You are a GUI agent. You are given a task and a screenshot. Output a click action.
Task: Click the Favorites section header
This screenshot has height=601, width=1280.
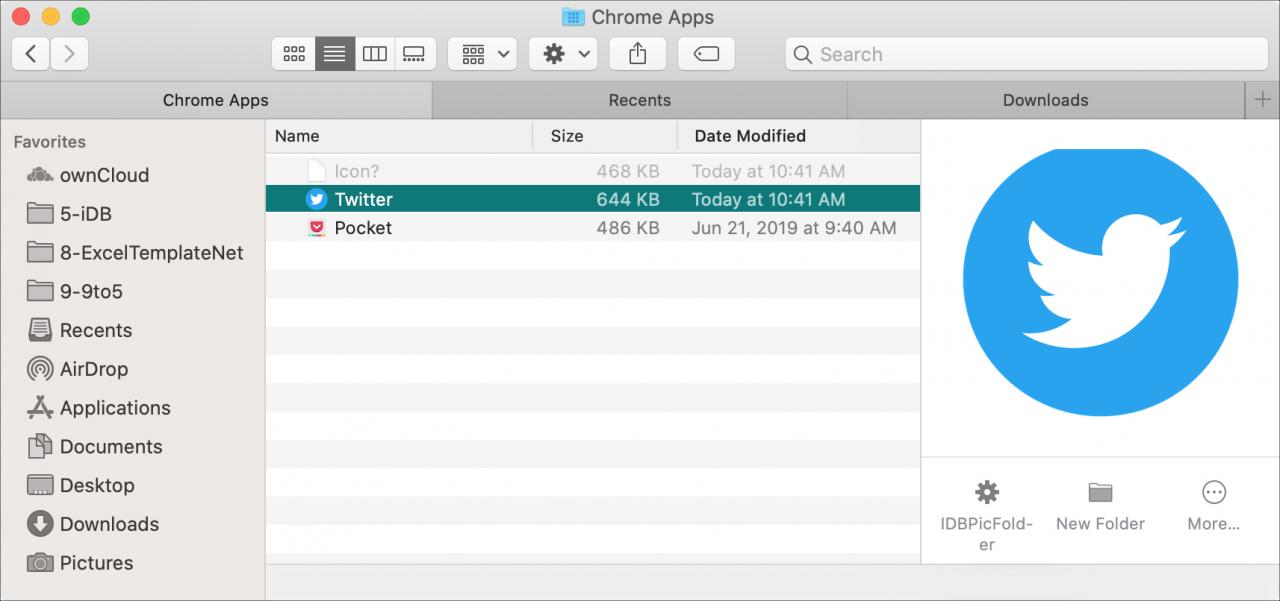50,142
